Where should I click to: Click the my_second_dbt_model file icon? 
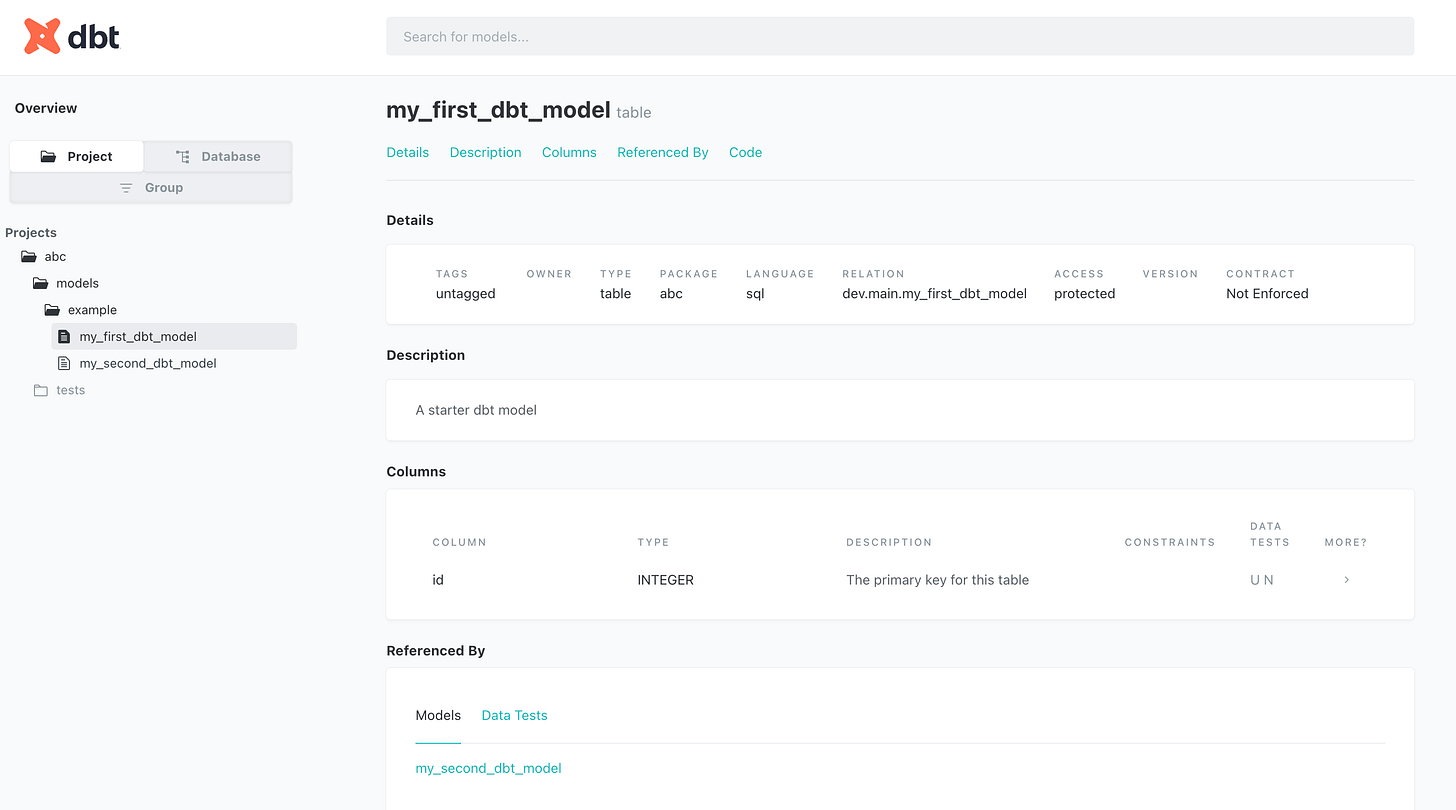point(65,363)
